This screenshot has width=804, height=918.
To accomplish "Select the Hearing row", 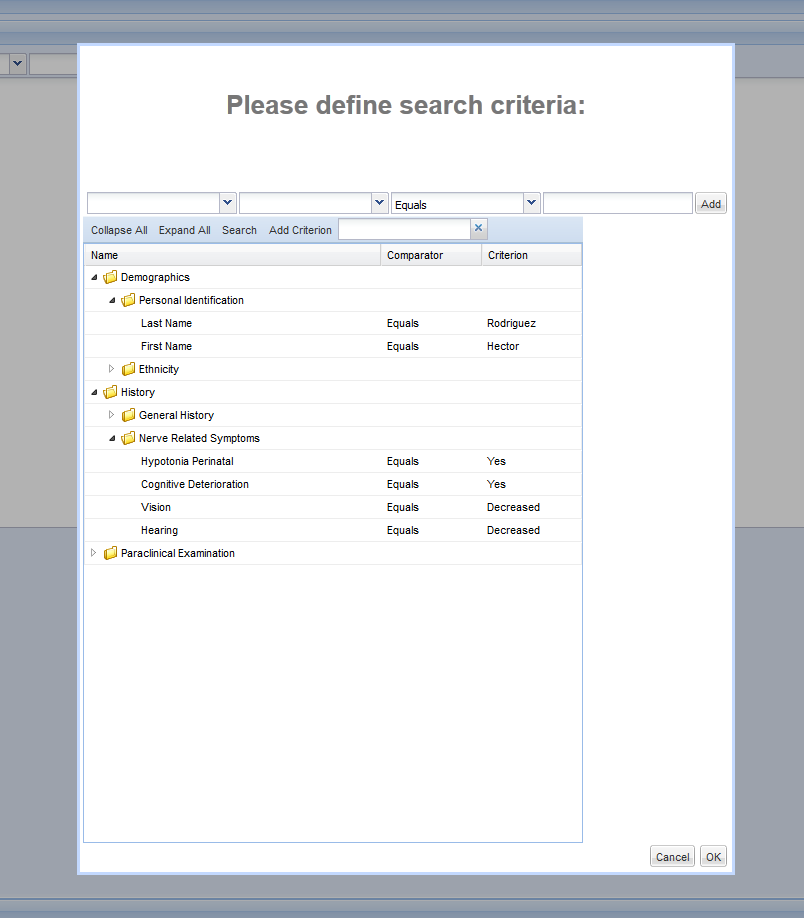I will click(x=333, y=530).
